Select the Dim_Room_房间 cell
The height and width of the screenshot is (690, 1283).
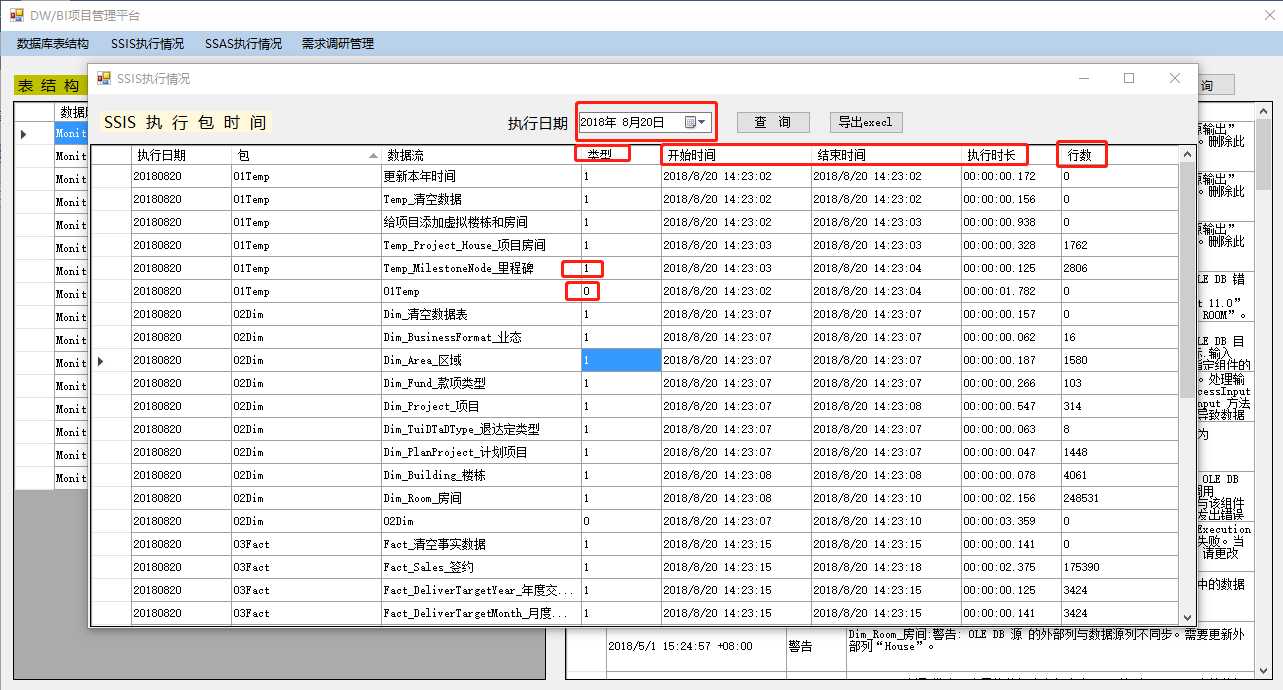481,498
